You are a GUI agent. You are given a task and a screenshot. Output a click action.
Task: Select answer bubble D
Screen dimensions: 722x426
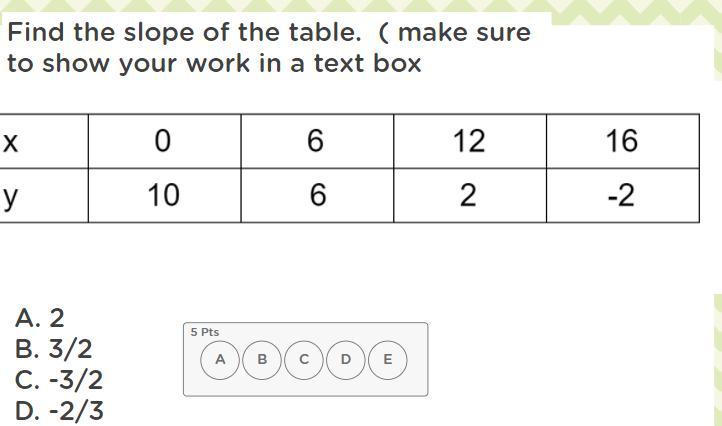coord(346,360)
